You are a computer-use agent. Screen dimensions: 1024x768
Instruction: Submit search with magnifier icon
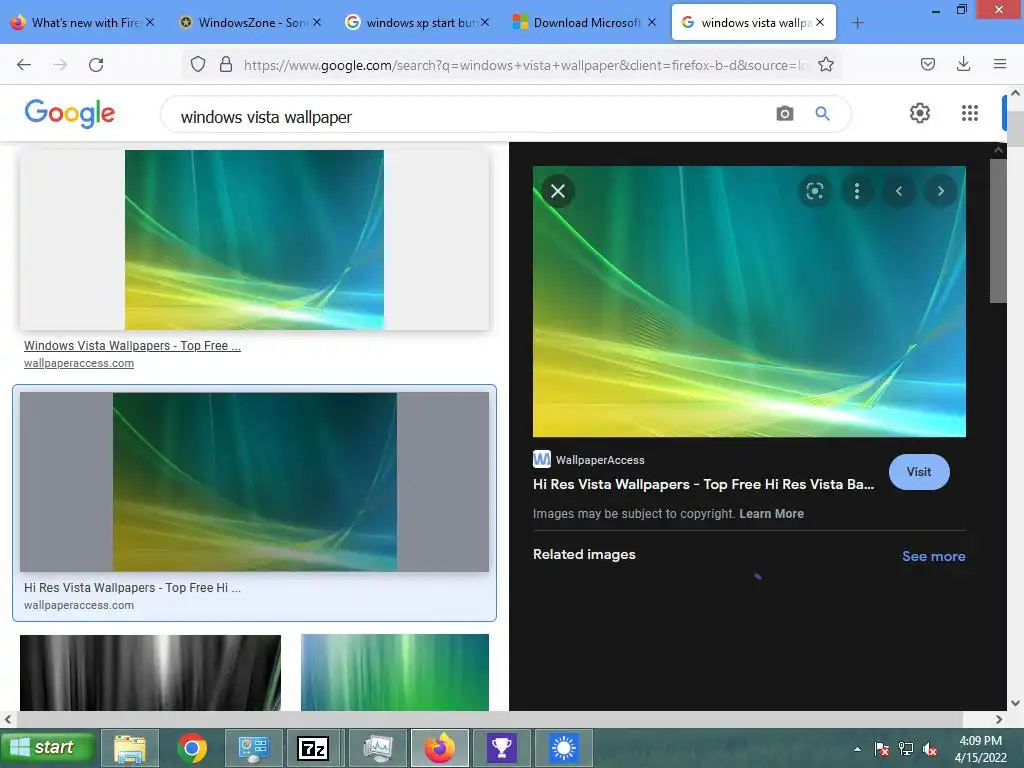tap(822, 114)
